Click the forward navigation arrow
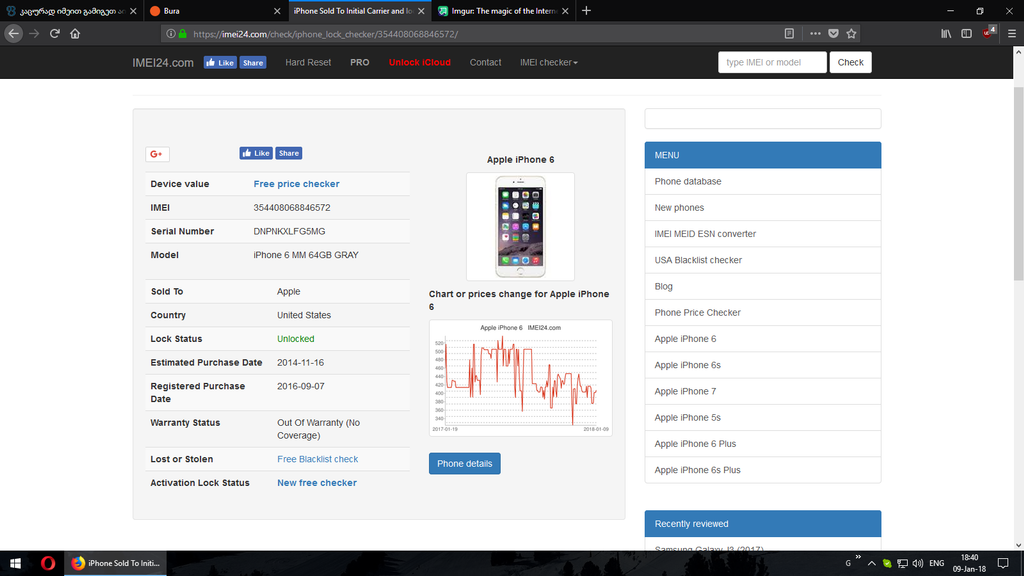This screenshot has height=576, width=1024. [34, 33]
